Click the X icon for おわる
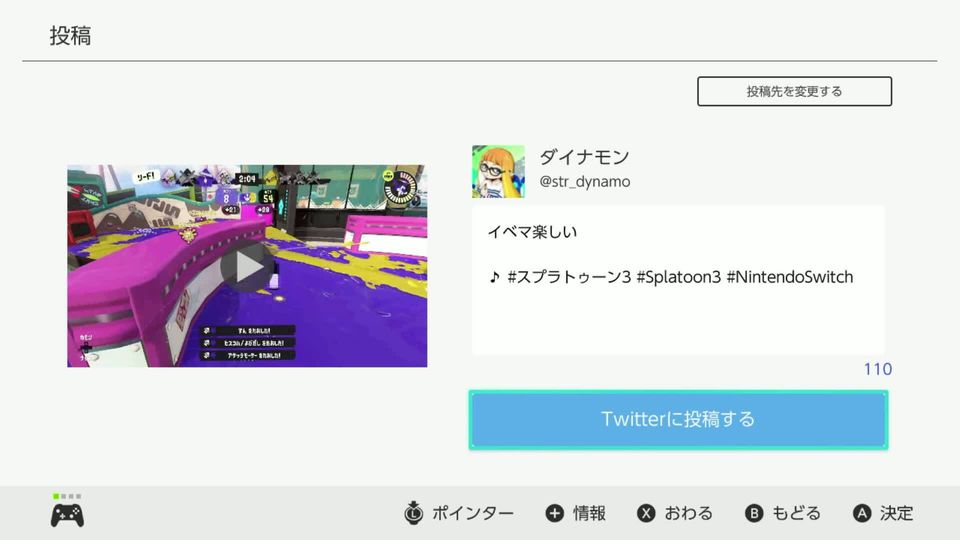The image size is (960, 540). click(x=646, y=513)
